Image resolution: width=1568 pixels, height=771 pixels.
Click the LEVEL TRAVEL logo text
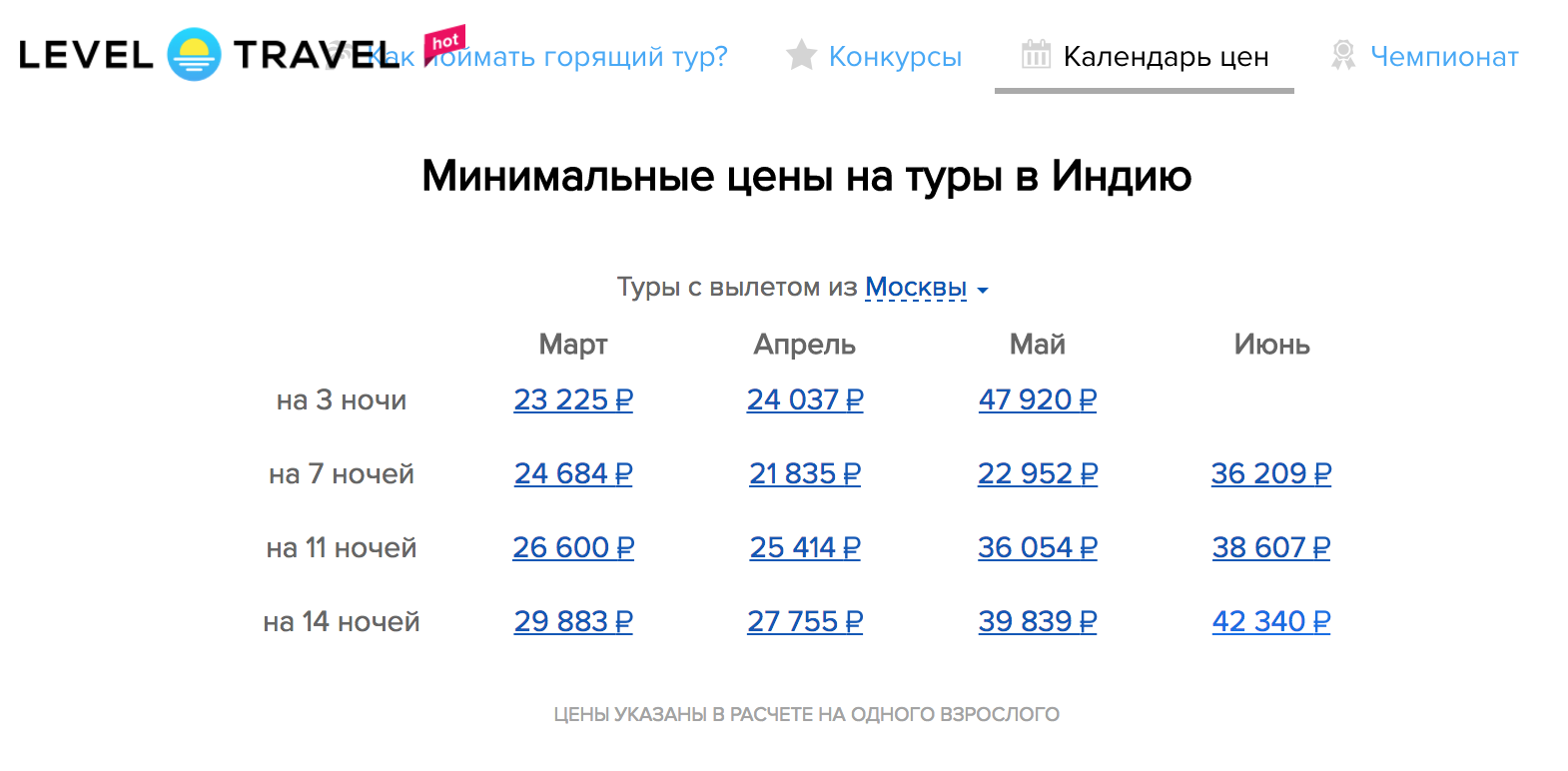coord(86,55)
